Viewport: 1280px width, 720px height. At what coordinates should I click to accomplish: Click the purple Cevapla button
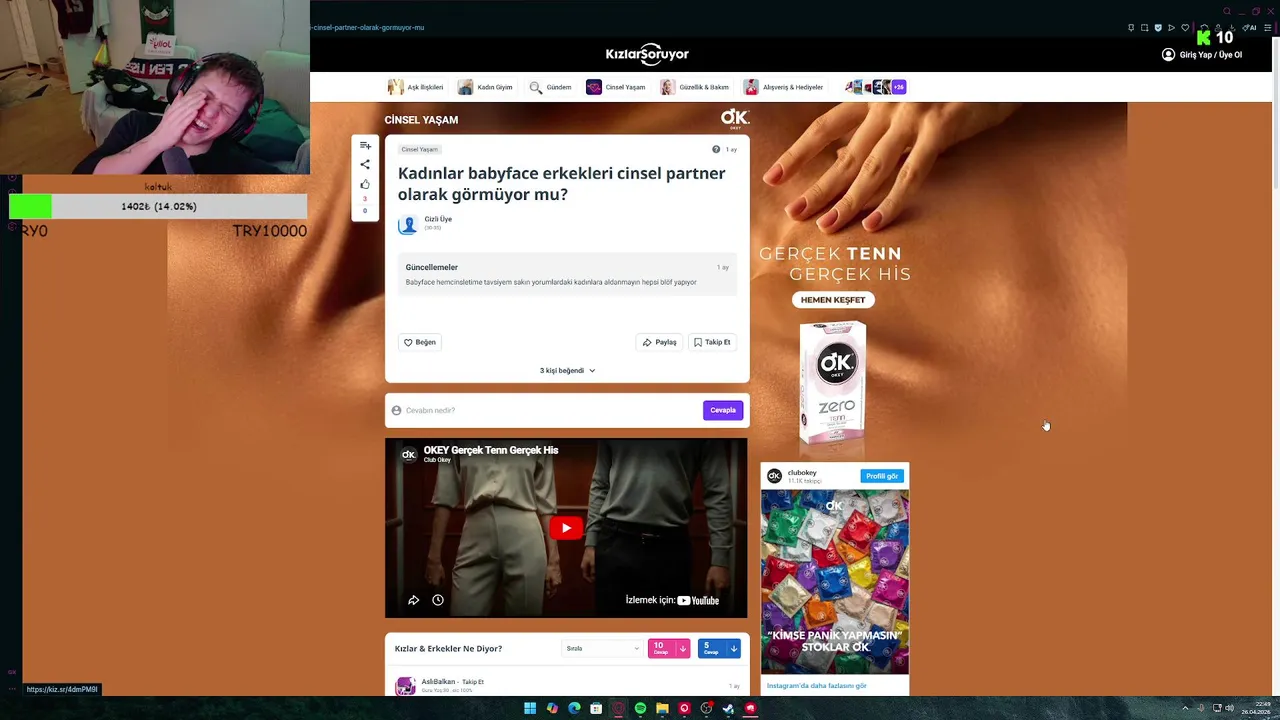[723, 410]
